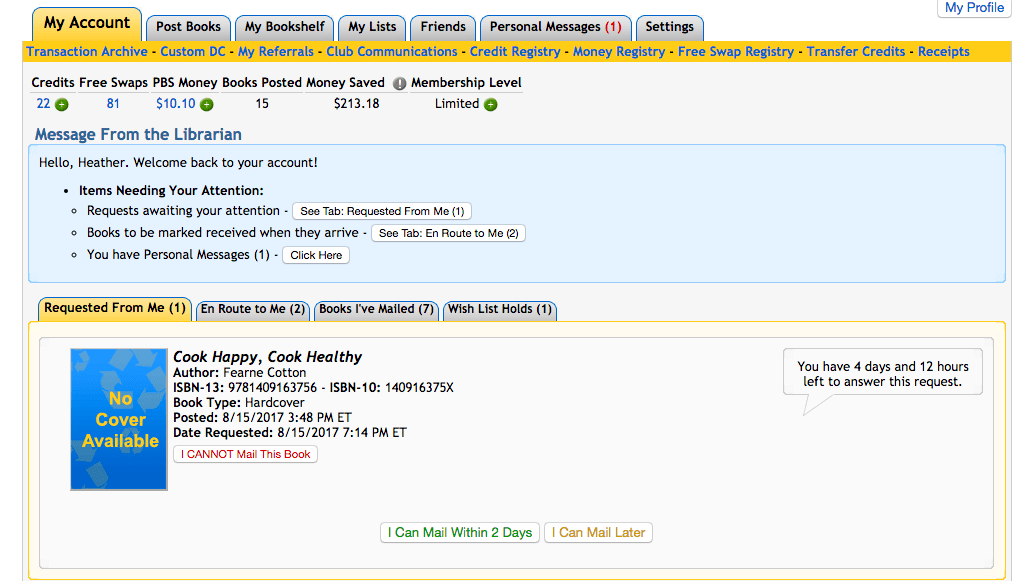Image resolution: width=1025 pixels, height=581 pixels.
Task: Click green plus icon next to Credits
Action: coord(62,105)
